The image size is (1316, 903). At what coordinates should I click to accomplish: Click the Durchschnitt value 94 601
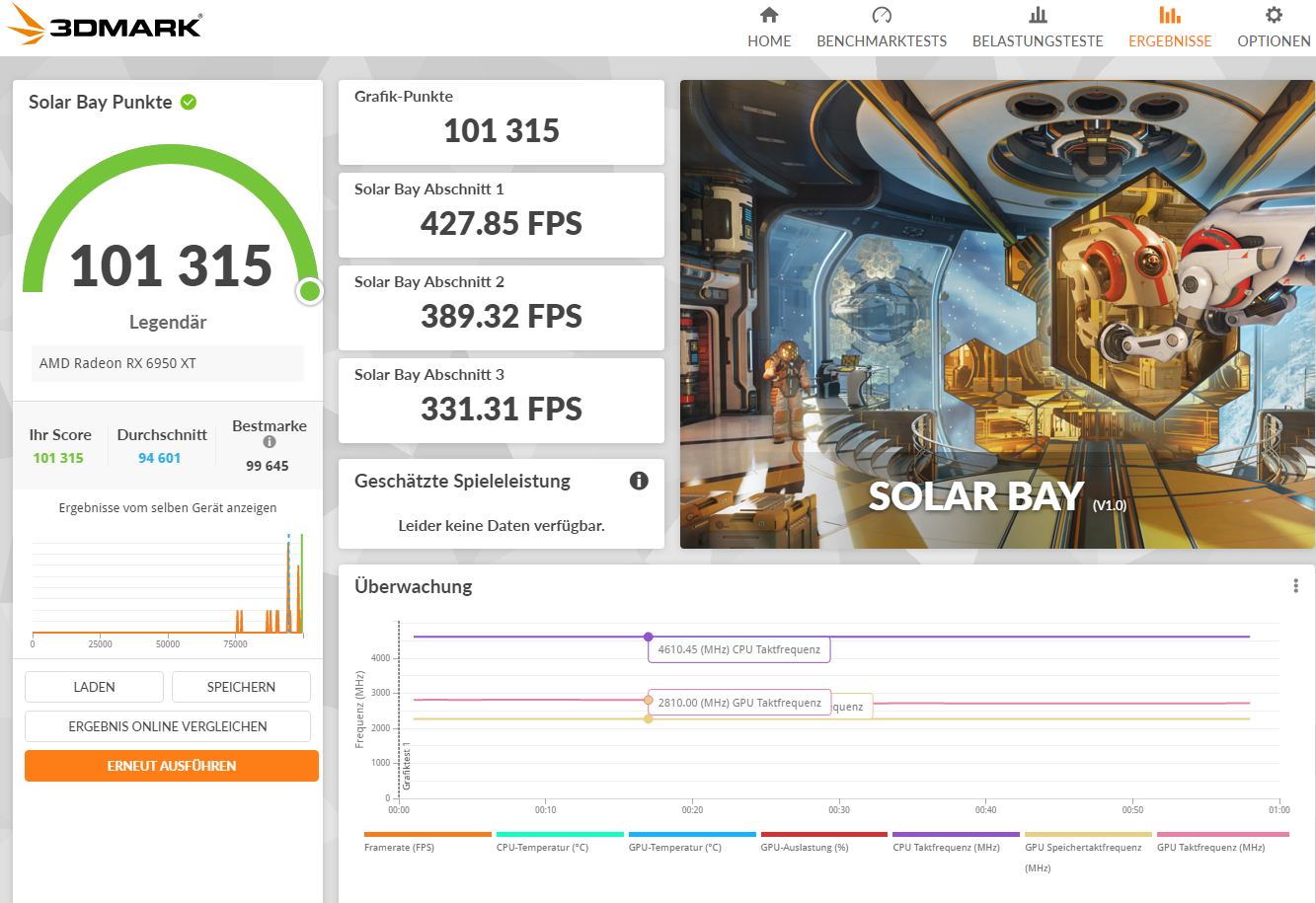tap(159, 458)
